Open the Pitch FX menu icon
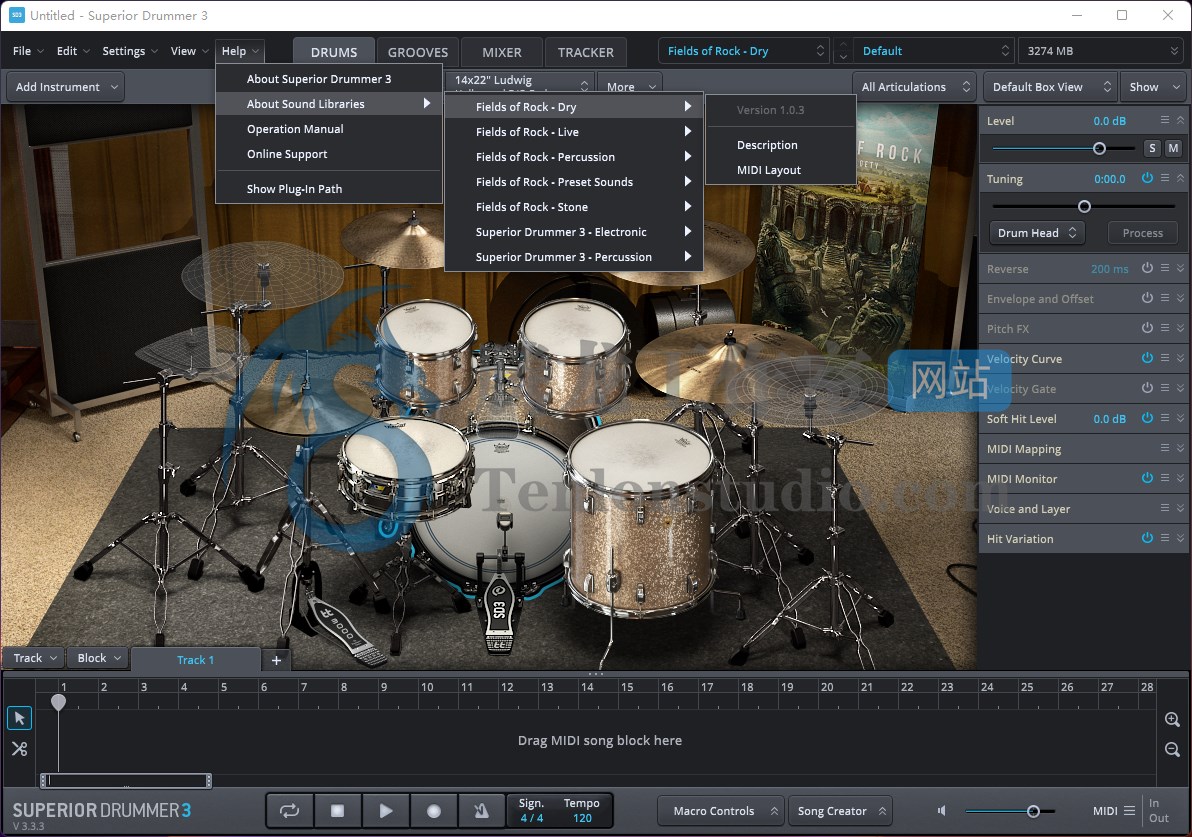The height and width of the screenshot is (837, 1192). 1165,328
